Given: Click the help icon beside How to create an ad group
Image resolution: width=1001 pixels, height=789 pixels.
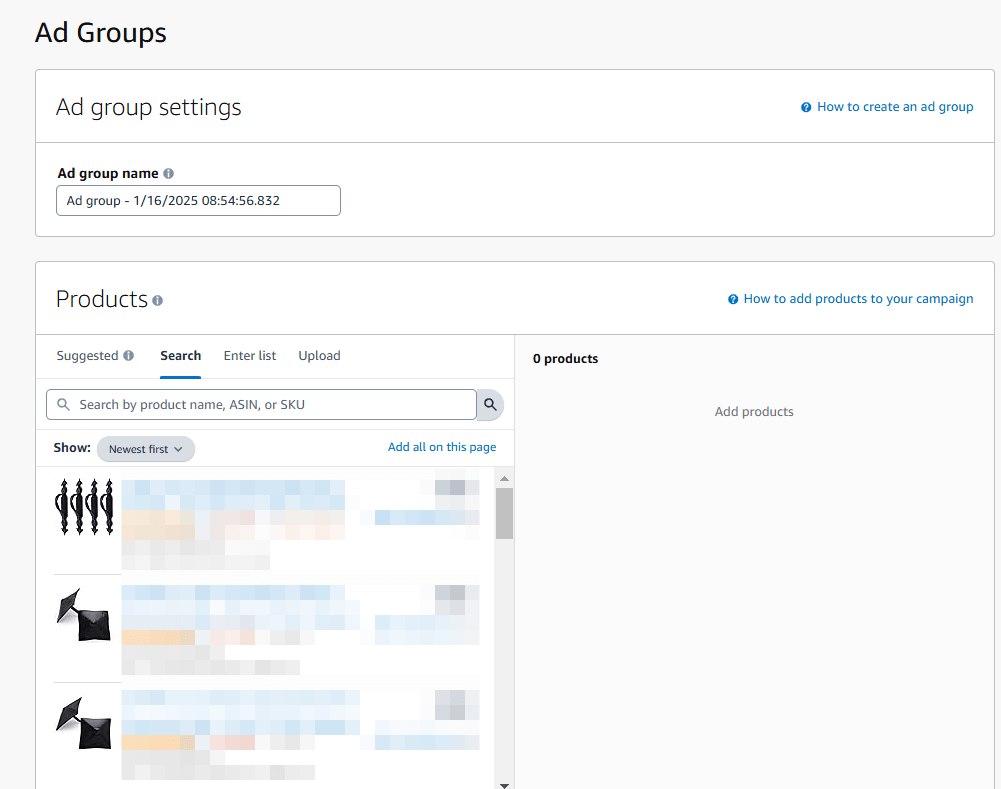Looking at the screenshot, I should (x=806, y=107).
